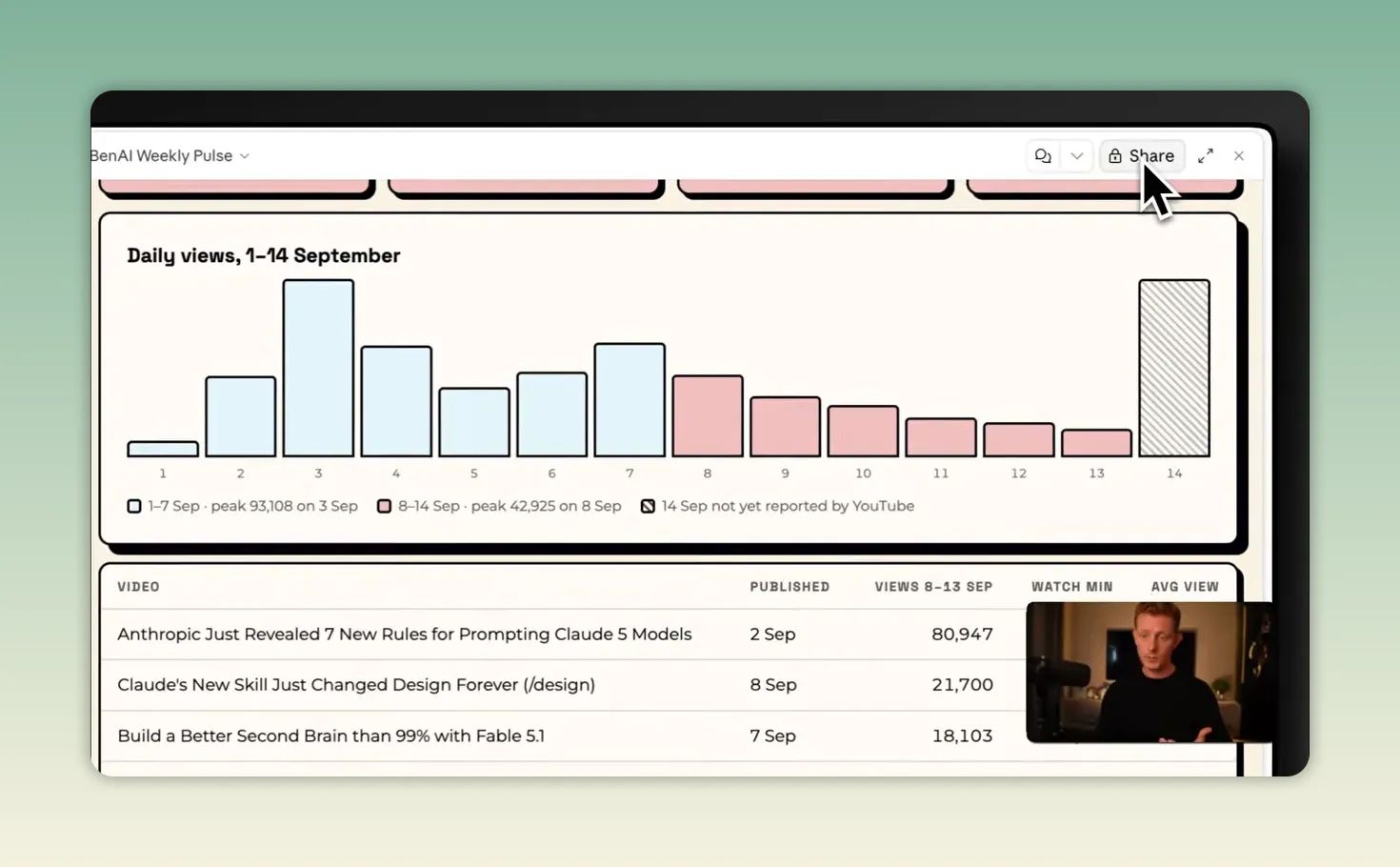Viewport: 1400px width, 867px height.
Task: Click the 8–14 Sep legend swatch
Action: (x=384, y=506)
